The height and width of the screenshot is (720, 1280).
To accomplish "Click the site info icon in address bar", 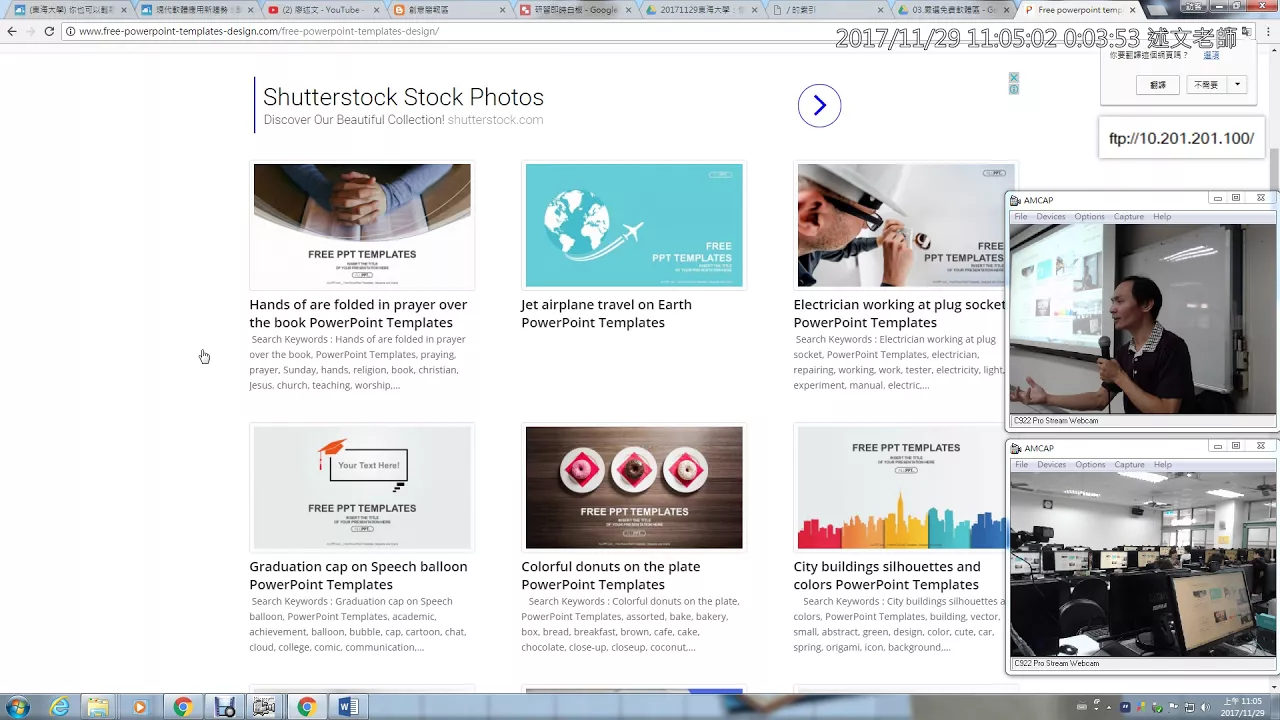I will (70, 31).
